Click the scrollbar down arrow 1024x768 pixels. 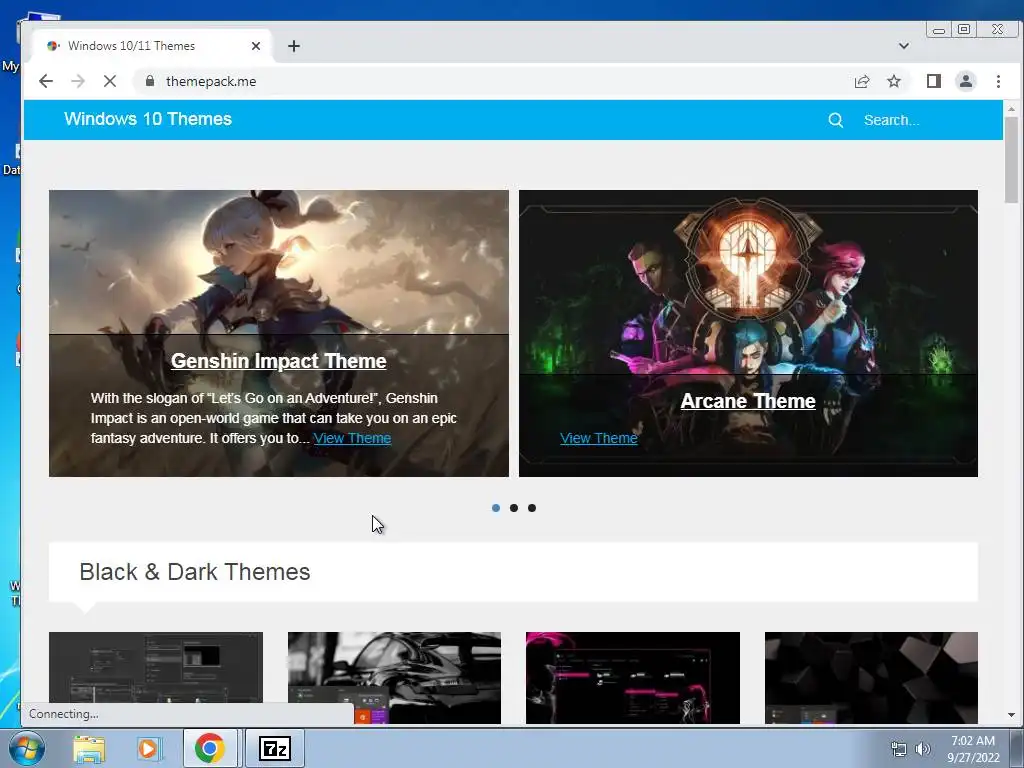pos(1012,715)
